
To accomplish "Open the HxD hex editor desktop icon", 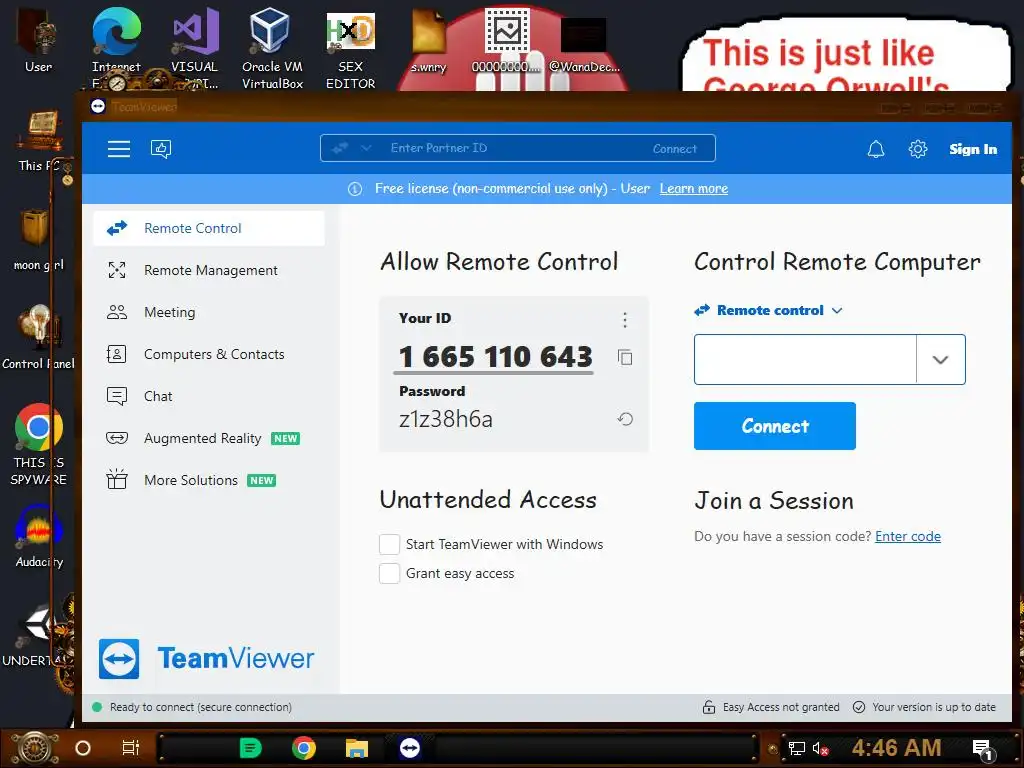I will pos(351,48).
